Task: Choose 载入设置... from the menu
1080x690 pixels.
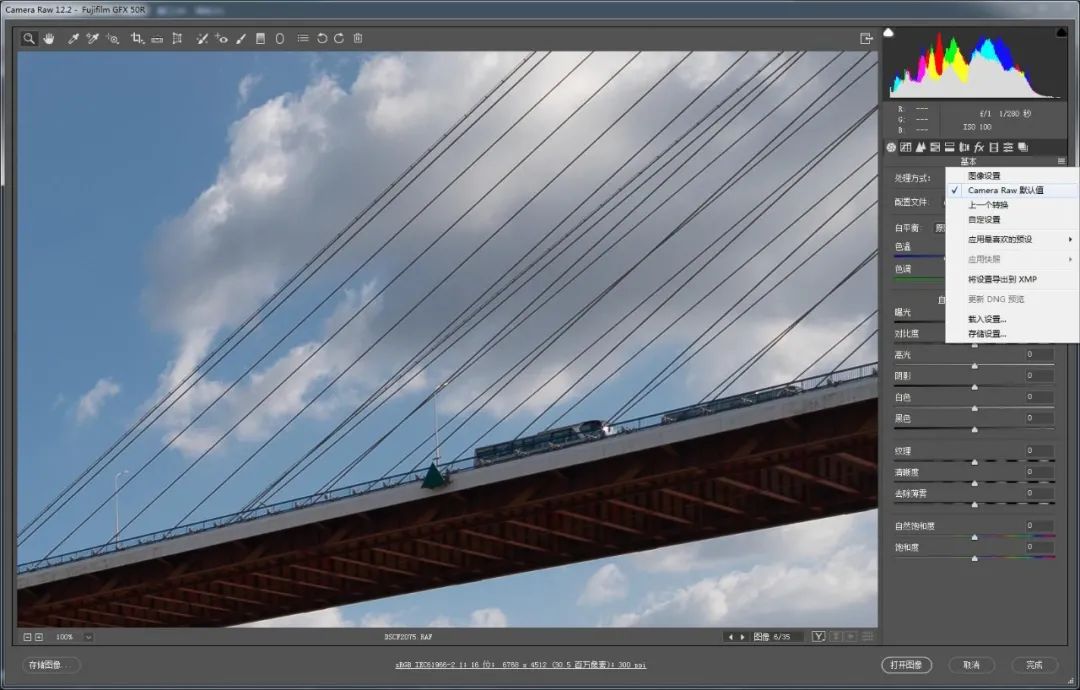Action: pos(986,319)
